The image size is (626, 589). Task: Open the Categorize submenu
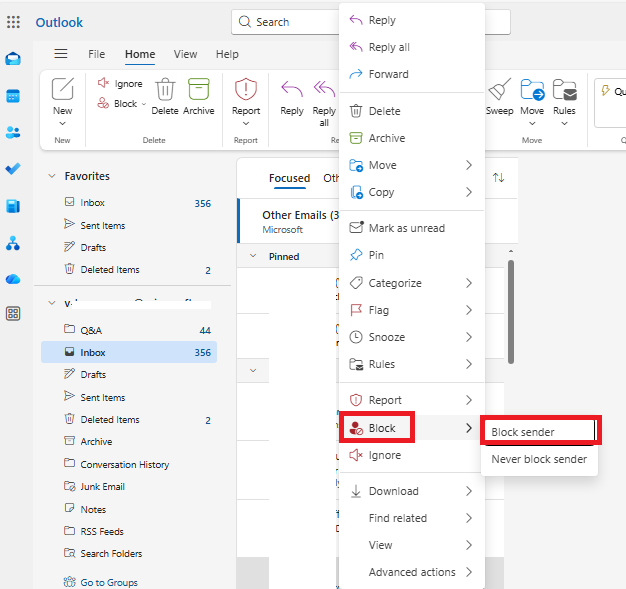pos(412,283)
